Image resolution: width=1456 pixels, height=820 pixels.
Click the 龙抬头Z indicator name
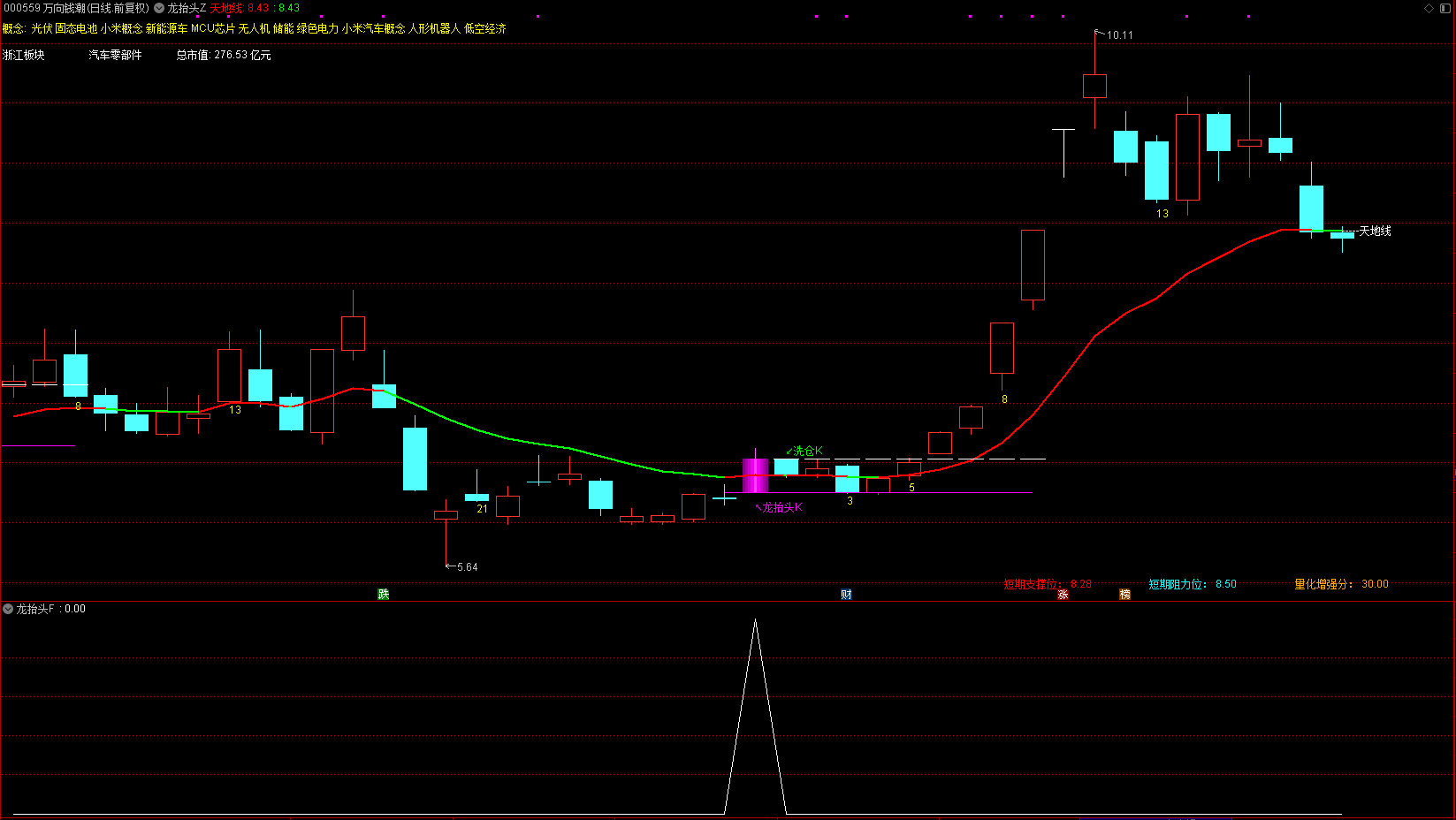click(x=187, y=8)
